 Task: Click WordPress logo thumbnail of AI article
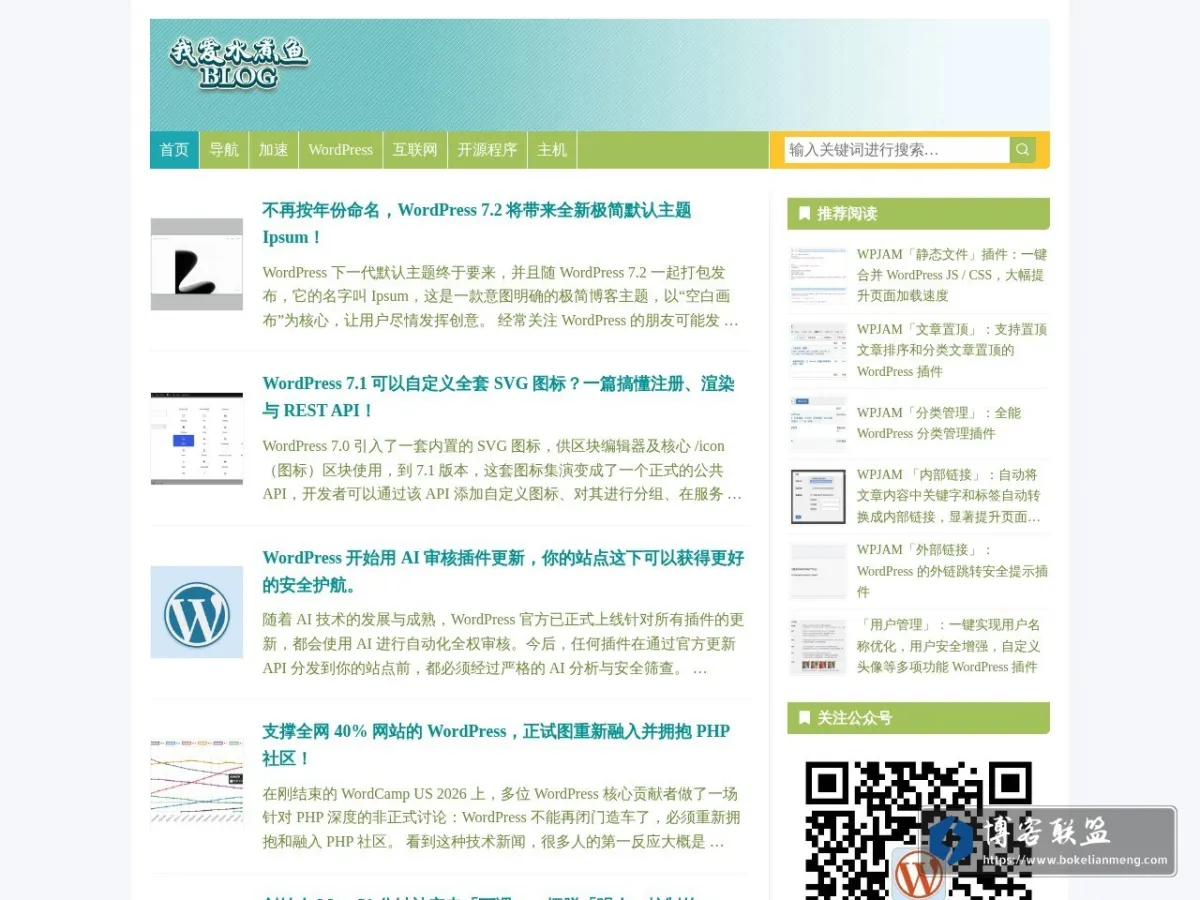point(197,612)
